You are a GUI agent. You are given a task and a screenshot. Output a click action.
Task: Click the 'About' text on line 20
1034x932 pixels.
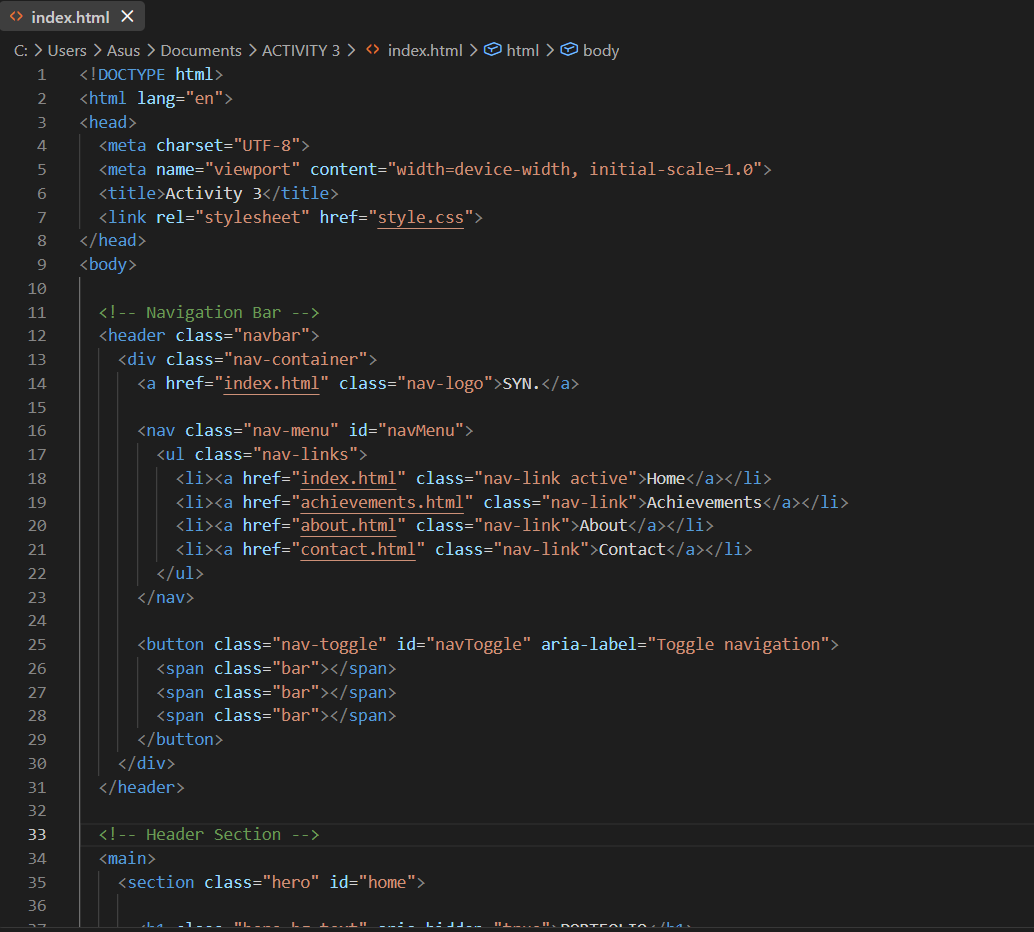(x=603, y=526)
